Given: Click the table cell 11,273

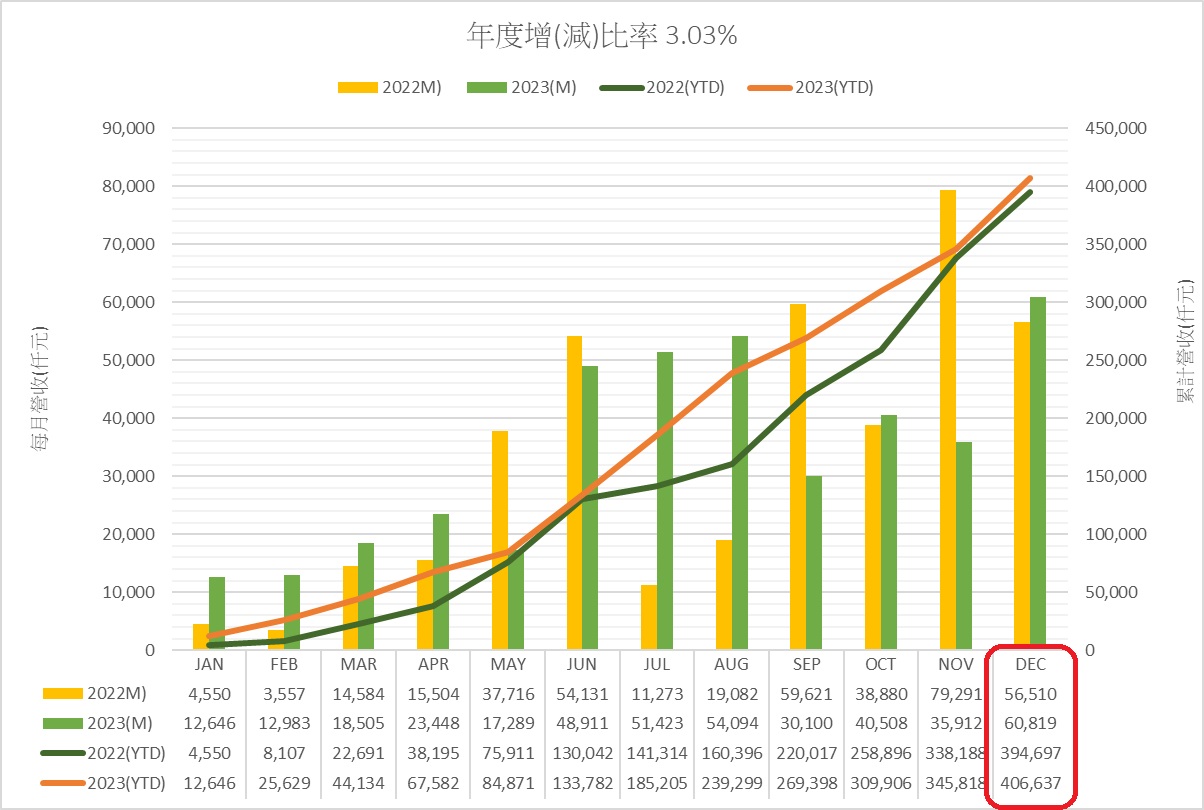Looking at the screenshot, I should (656, 694).
